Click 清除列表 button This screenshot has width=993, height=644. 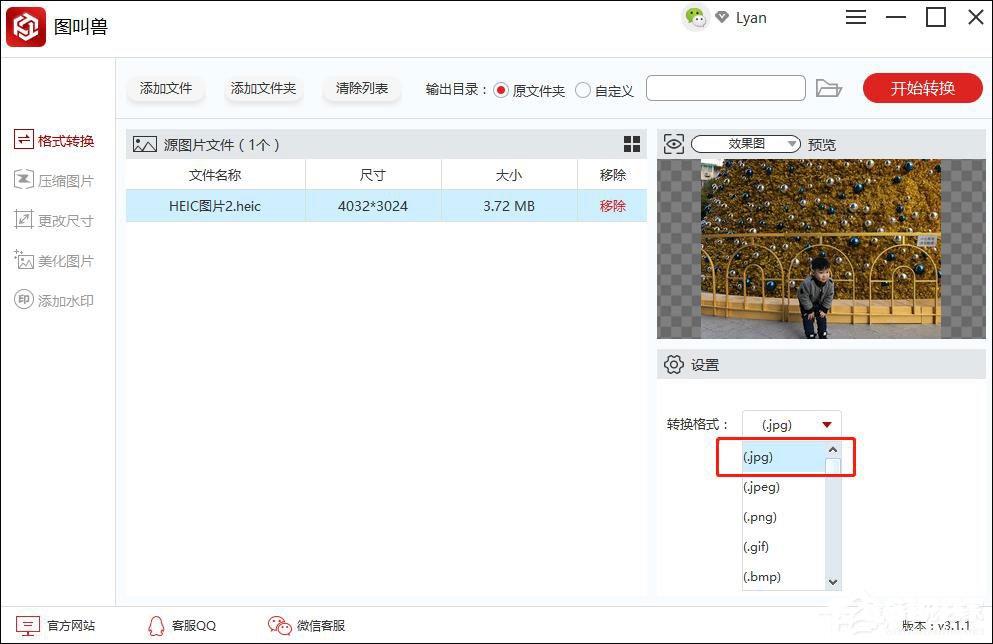pos(362,88)
